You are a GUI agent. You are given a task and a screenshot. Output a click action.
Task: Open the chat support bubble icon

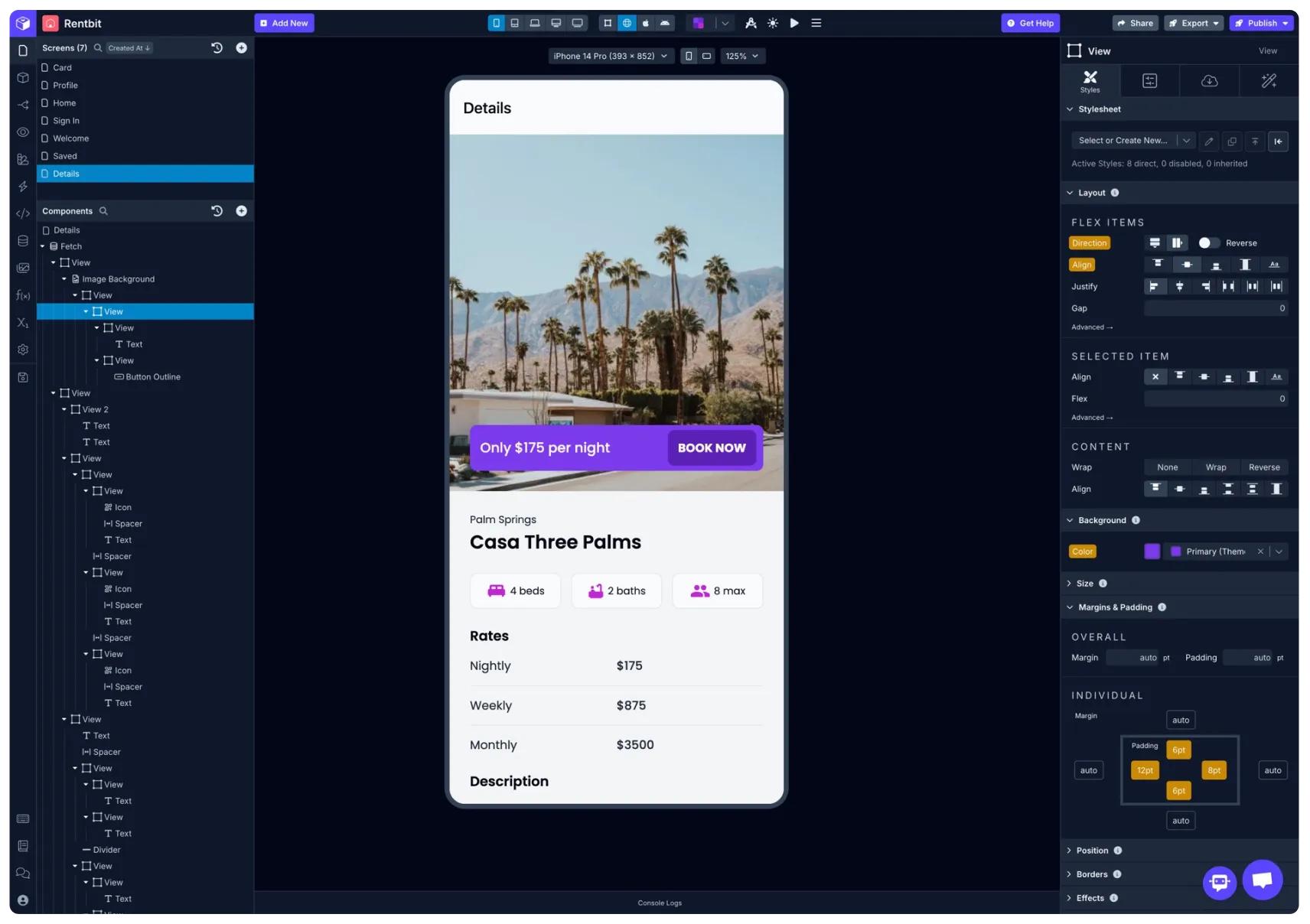(1262, 880)
